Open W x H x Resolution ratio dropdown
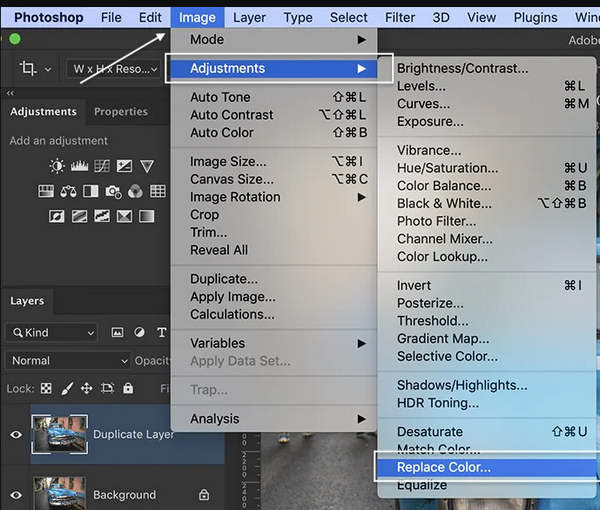The width and height of the screenshot is (600, 510). [112, 69]
